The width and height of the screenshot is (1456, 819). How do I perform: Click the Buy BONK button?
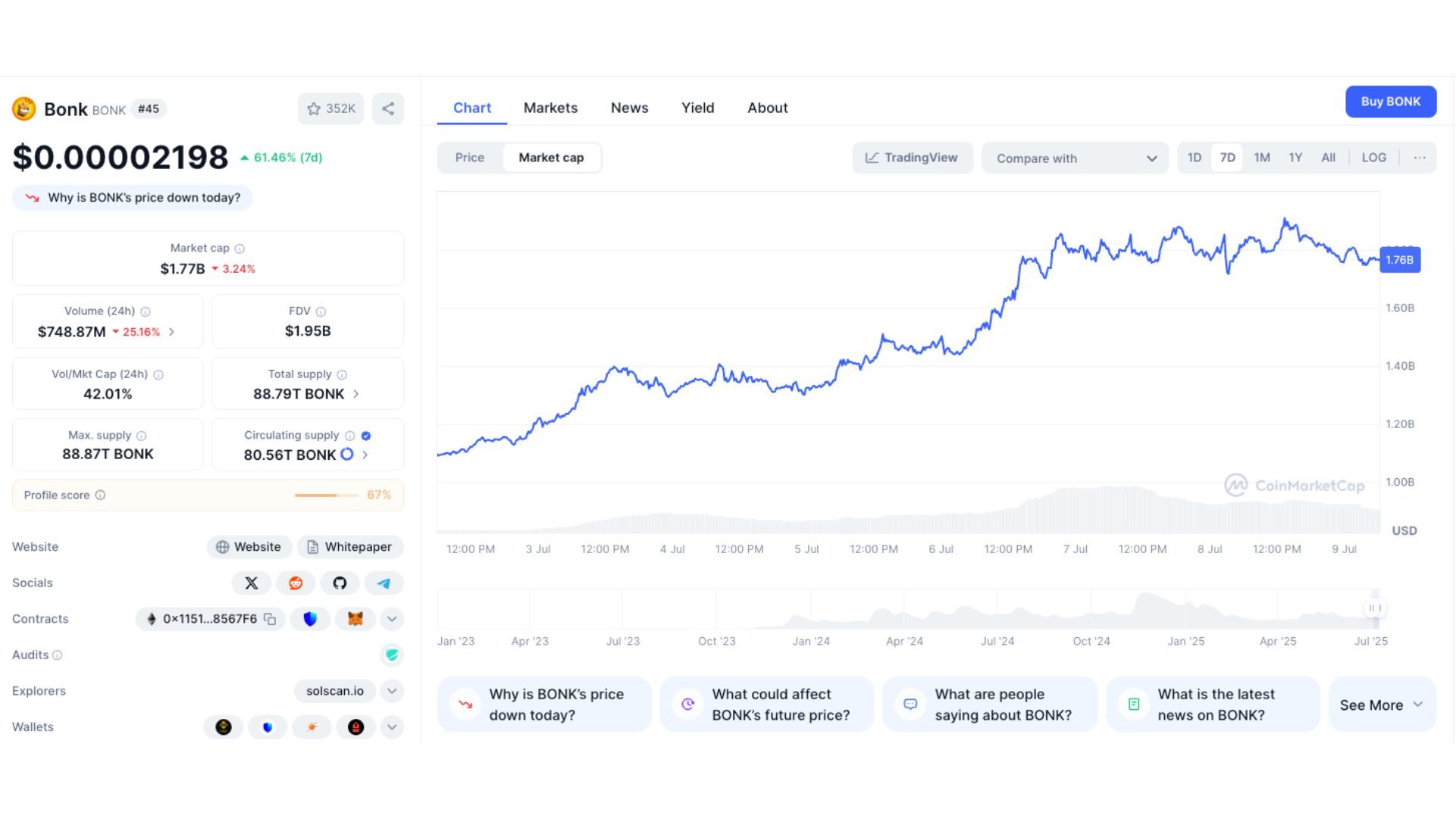point(1391,102)
